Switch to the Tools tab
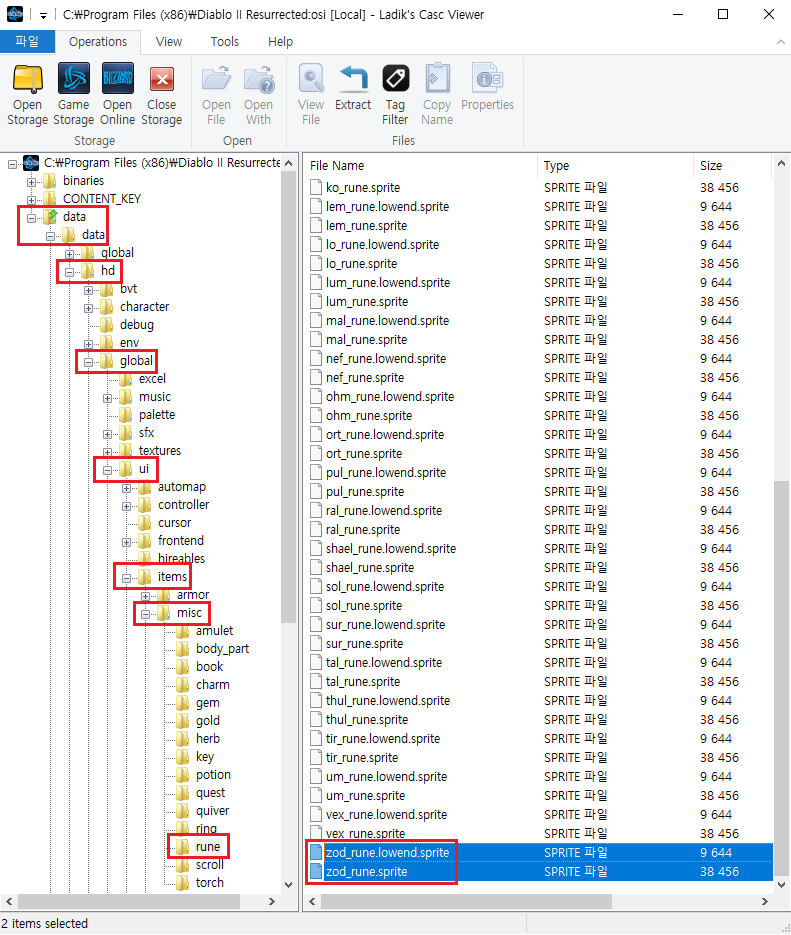The height and width of the screenshot is (935, 791). pos(225,42)
